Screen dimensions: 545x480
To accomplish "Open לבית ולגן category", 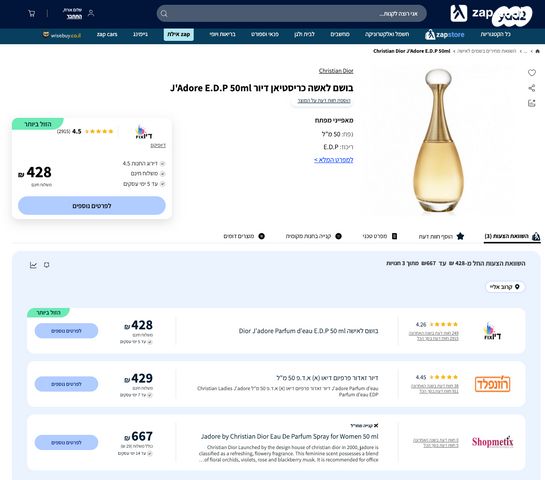I will pos(304,34).
